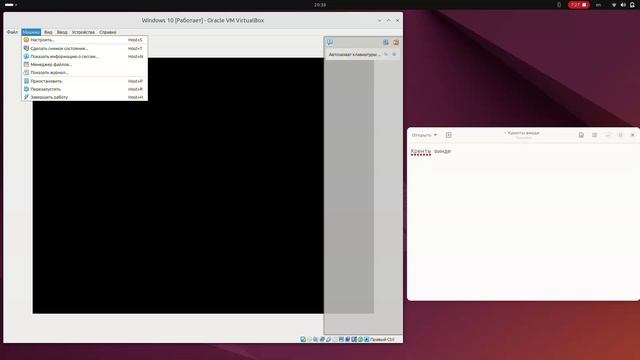640x360 pixels.
Task: Click the Кренты винде text line
Action: [431, 151]
